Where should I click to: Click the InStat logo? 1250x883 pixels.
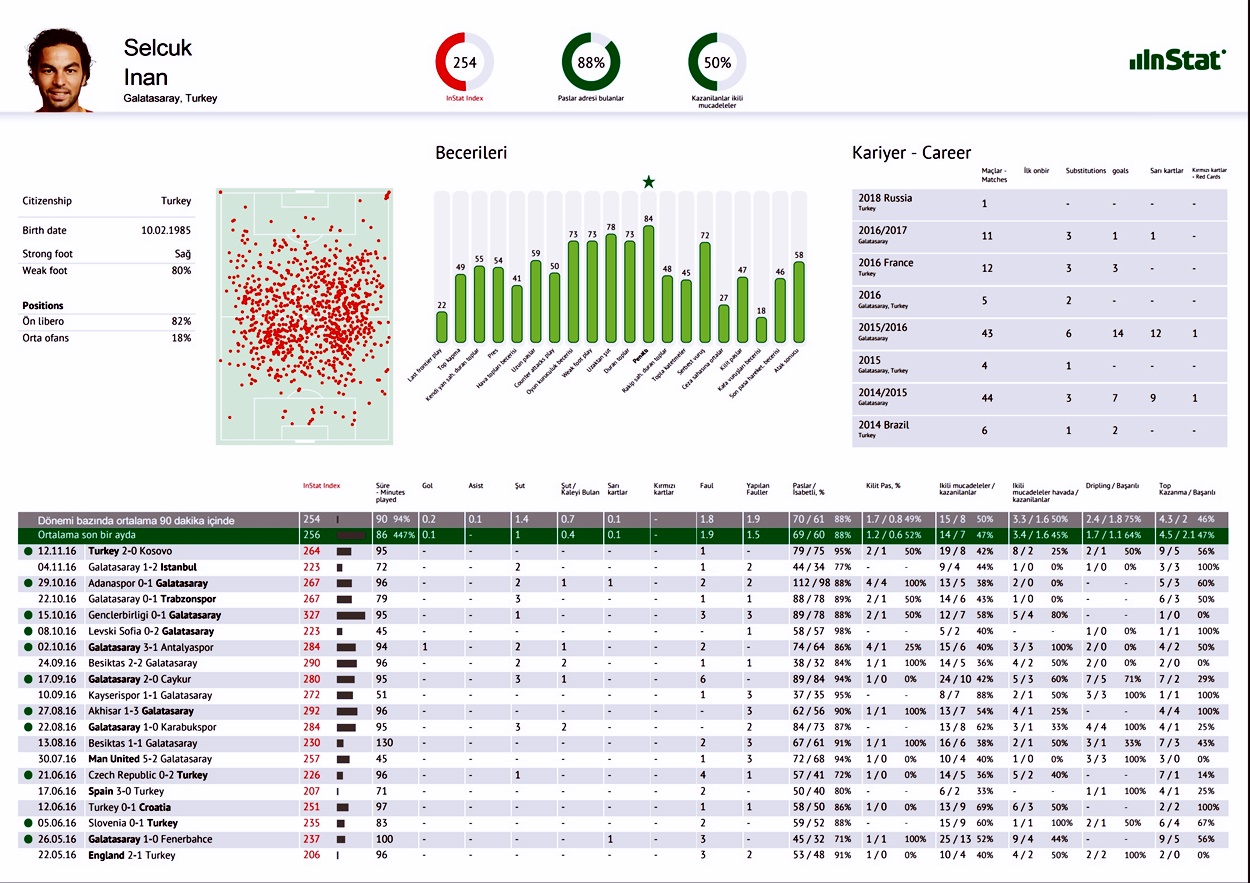1176,60
